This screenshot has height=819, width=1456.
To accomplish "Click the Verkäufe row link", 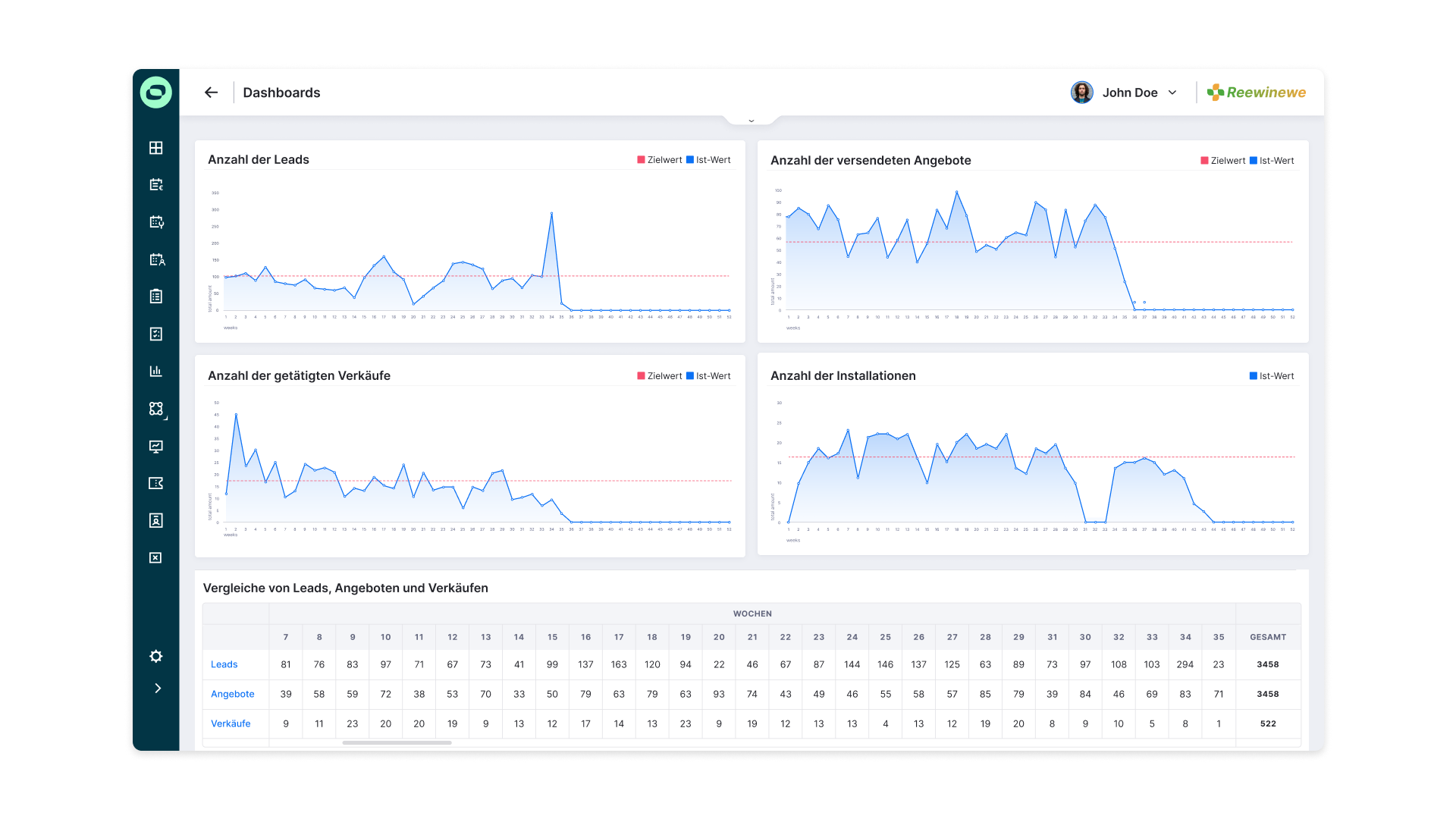I will pyautogui.click(x=231, y=723).
